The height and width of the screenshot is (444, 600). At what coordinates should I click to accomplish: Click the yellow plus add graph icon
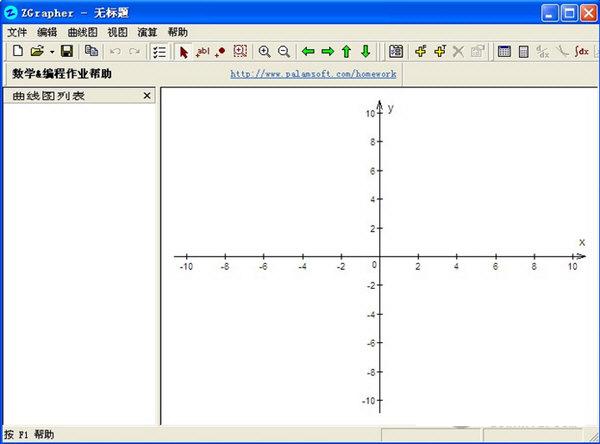421,51
